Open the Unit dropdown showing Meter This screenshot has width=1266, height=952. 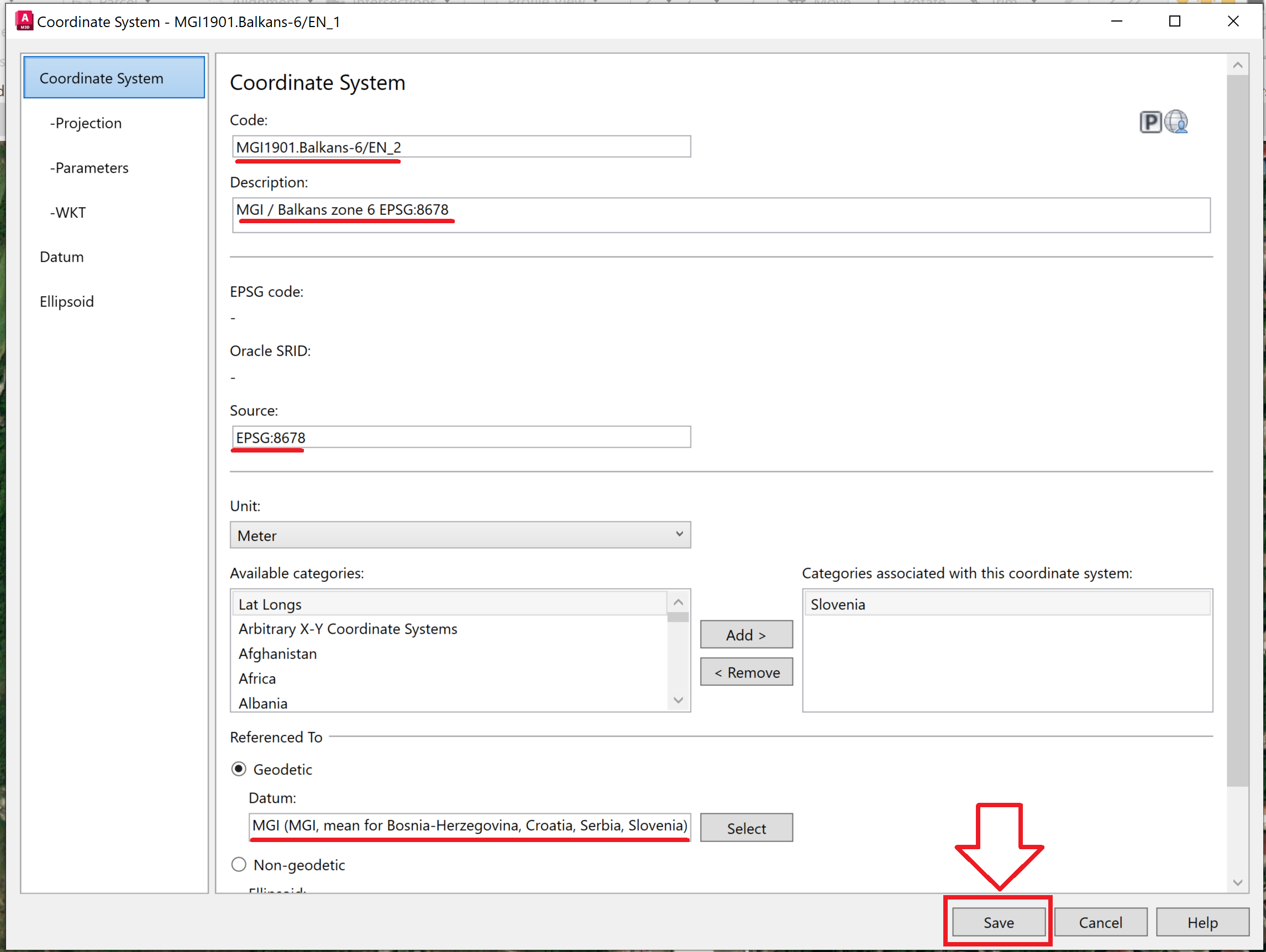click(460, 535)
